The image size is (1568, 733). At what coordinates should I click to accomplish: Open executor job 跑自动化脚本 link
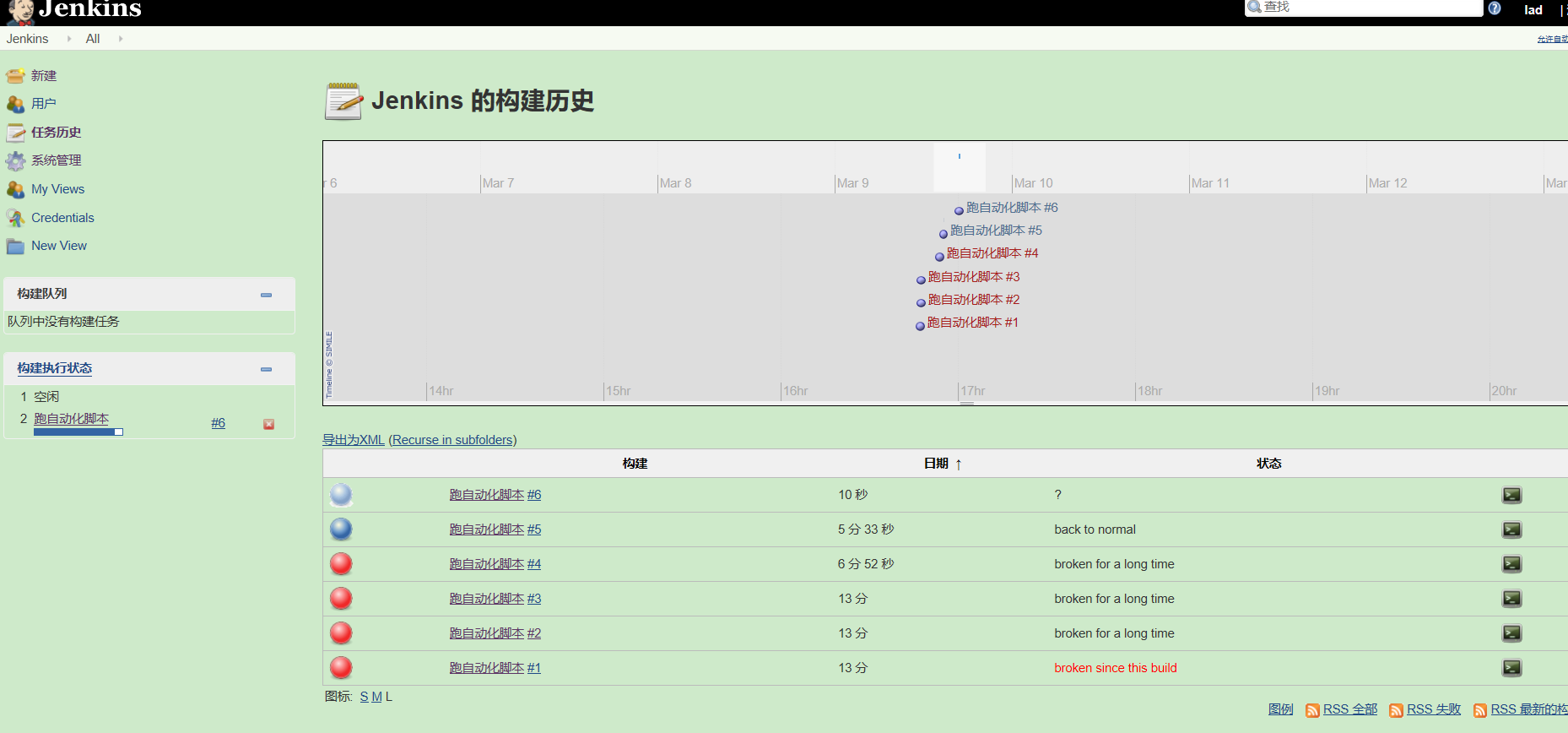(x=71, y=419)
